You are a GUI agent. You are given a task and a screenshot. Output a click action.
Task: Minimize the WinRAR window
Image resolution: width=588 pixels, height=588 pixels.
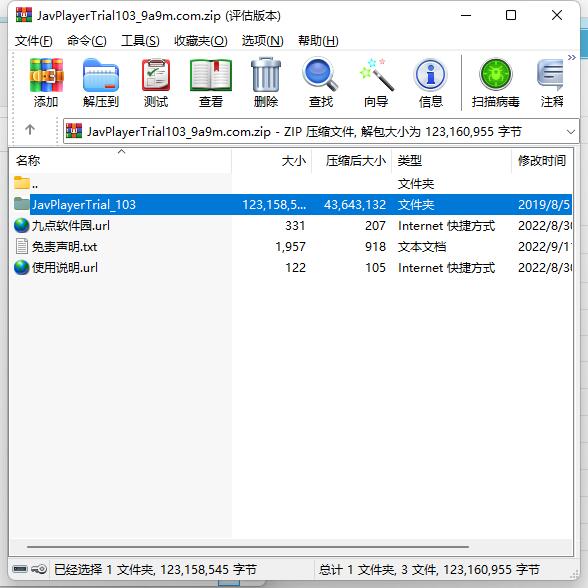pos(466,15)
